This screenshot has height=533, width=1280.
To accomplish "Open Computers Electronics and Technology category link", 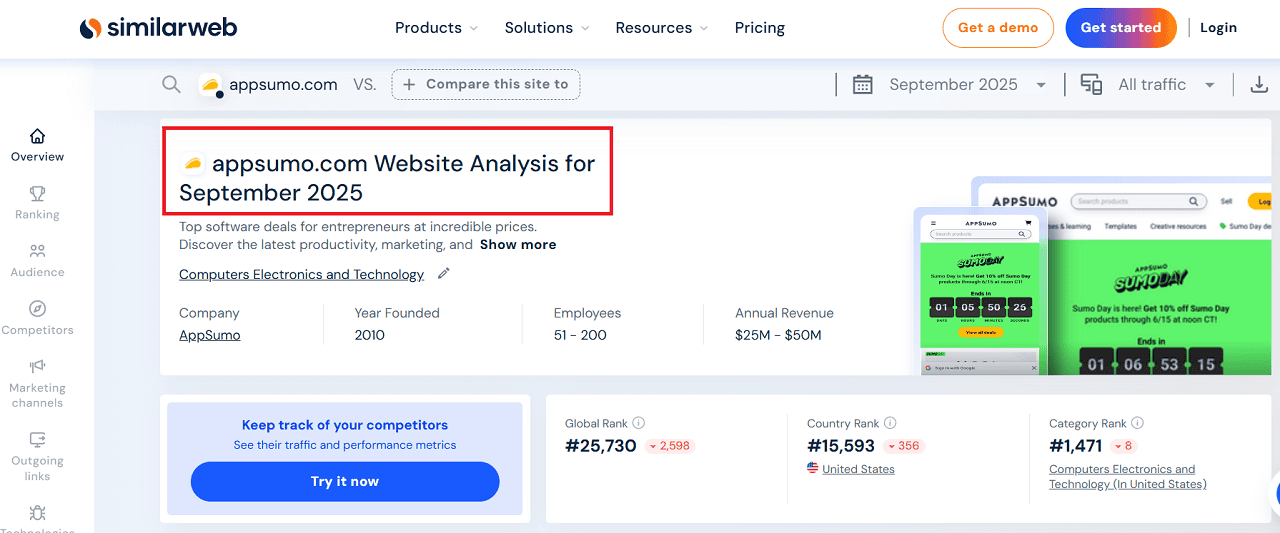I will coord(301,274).
